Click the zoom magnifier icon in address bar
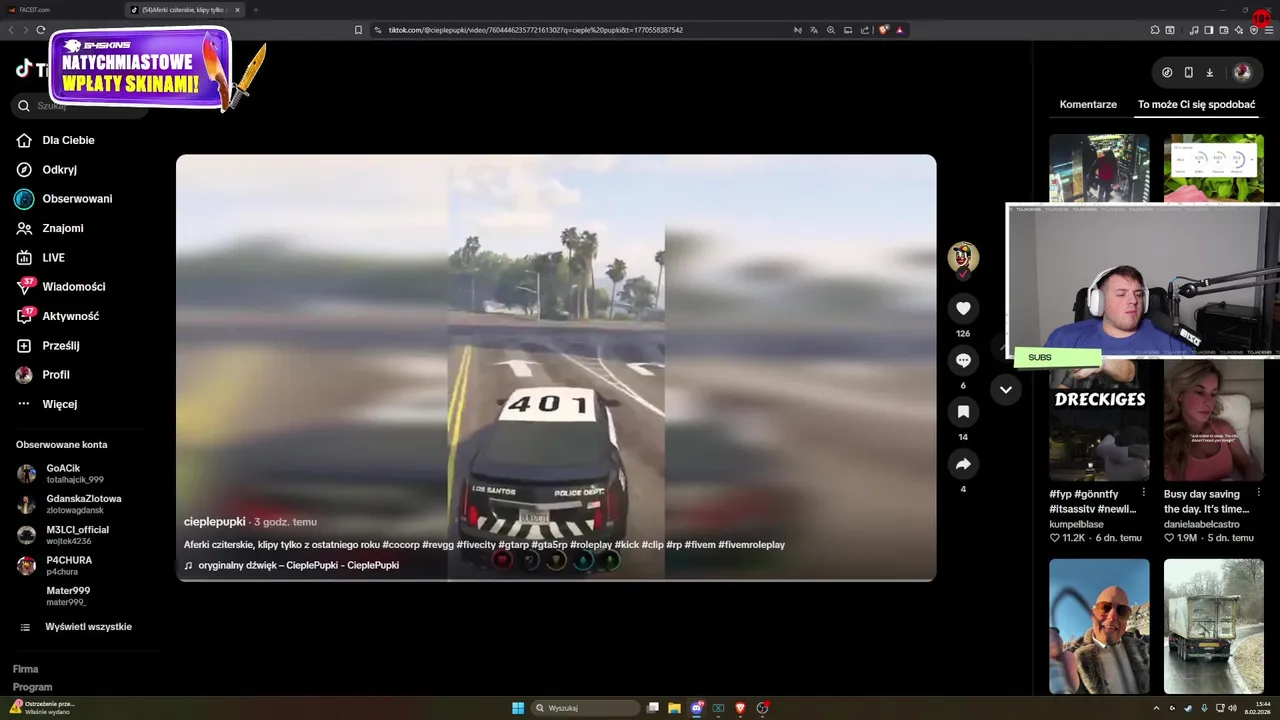 click(x=831, y=30)
